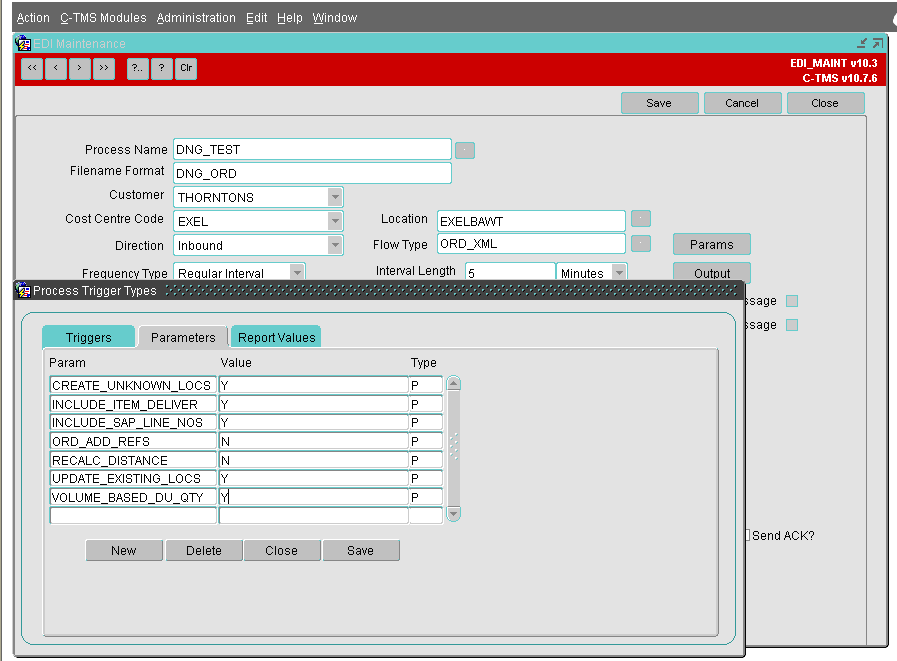Select the ORD_ADD_REFS param cell

tap(133, 441)
